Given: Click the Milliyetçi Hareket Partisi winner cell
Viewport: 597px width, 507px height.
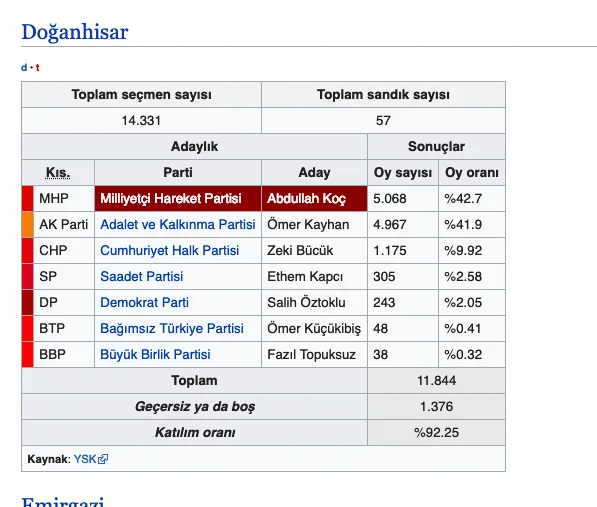Looking at the screenshot, I should click(178, 199).
